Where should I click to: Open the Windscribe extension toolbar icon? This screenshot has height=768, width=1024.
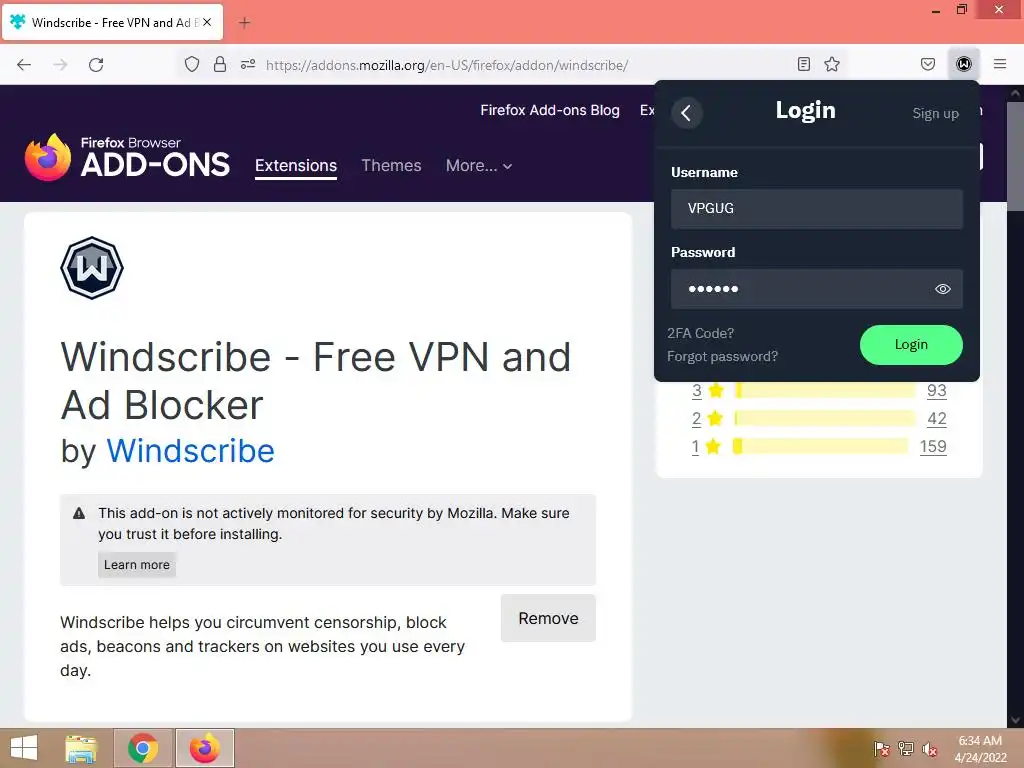(x=963, y=64)
